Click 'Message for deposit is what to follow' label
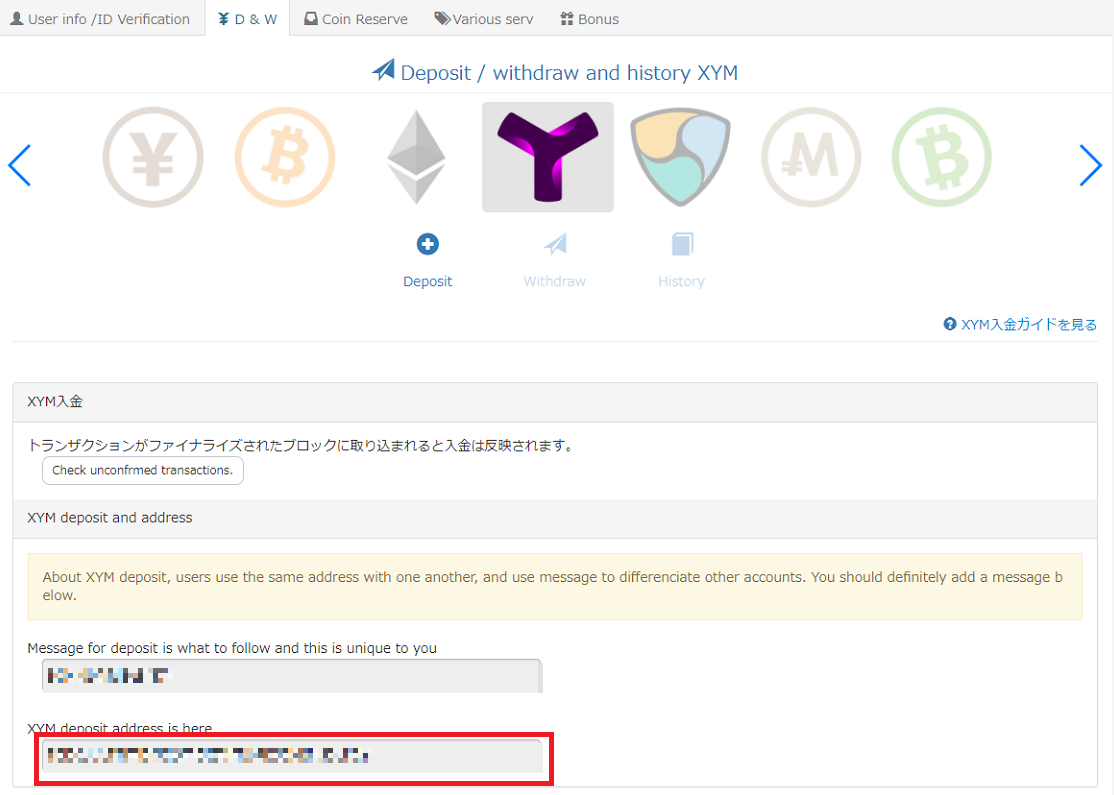Viewport: 1114px width, 795px height. pos(232,648)
